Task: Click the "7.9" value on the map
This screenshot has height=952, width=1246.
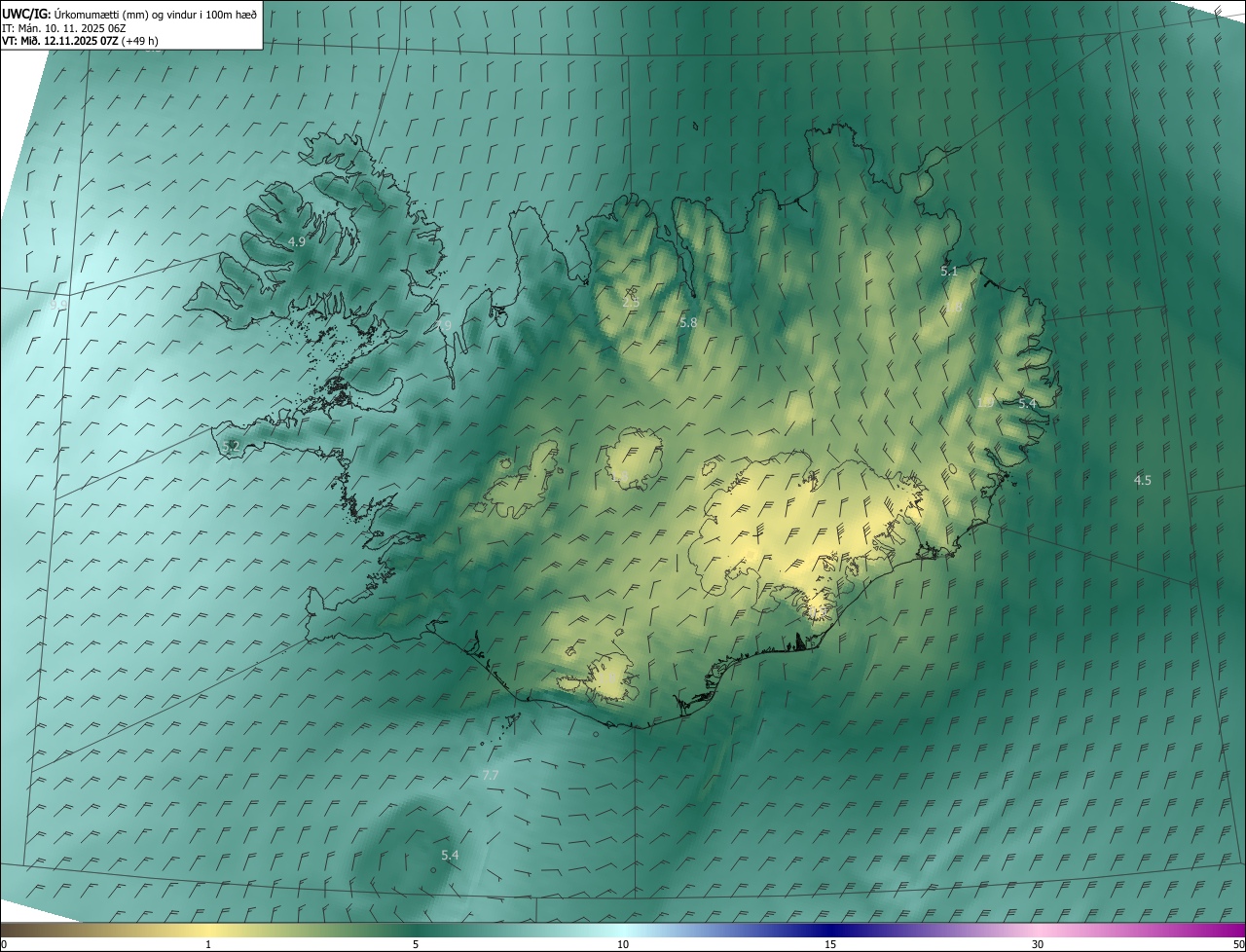Action: [443, 323]
